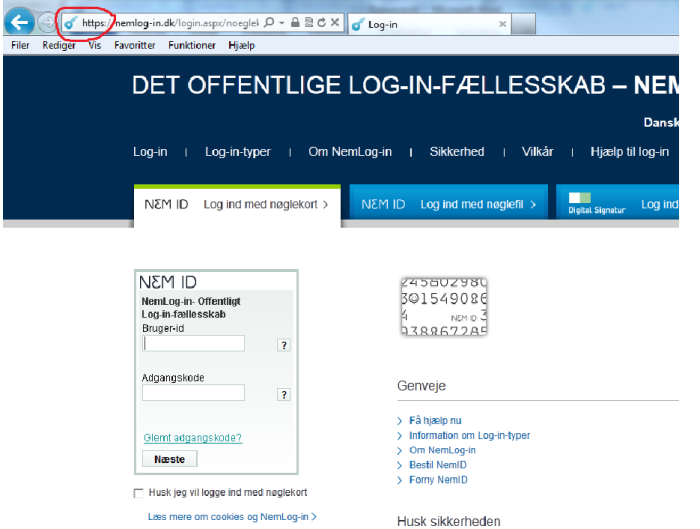The image size is (700, 529).
Task: Click the key favicon in the address bar
Action: click(x=71, y=23)
